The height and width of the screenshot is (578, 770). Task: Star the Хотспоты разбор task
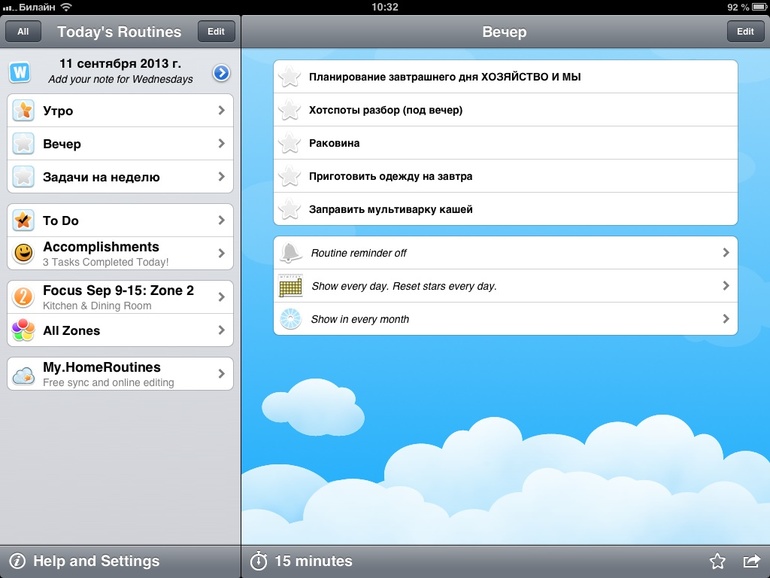click(x=289, y=110)
